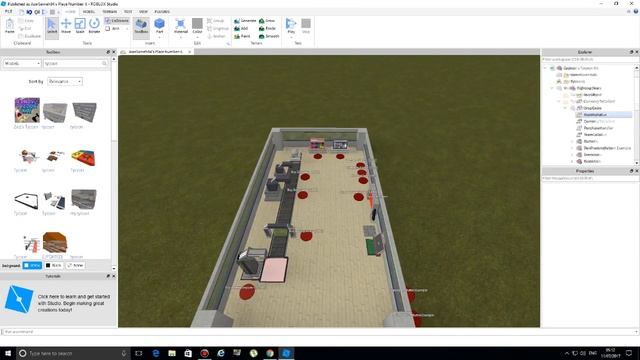Screen dimensions: 640x360
Task: Click the Group button in Edit
Action: click(x=216, y=20)
